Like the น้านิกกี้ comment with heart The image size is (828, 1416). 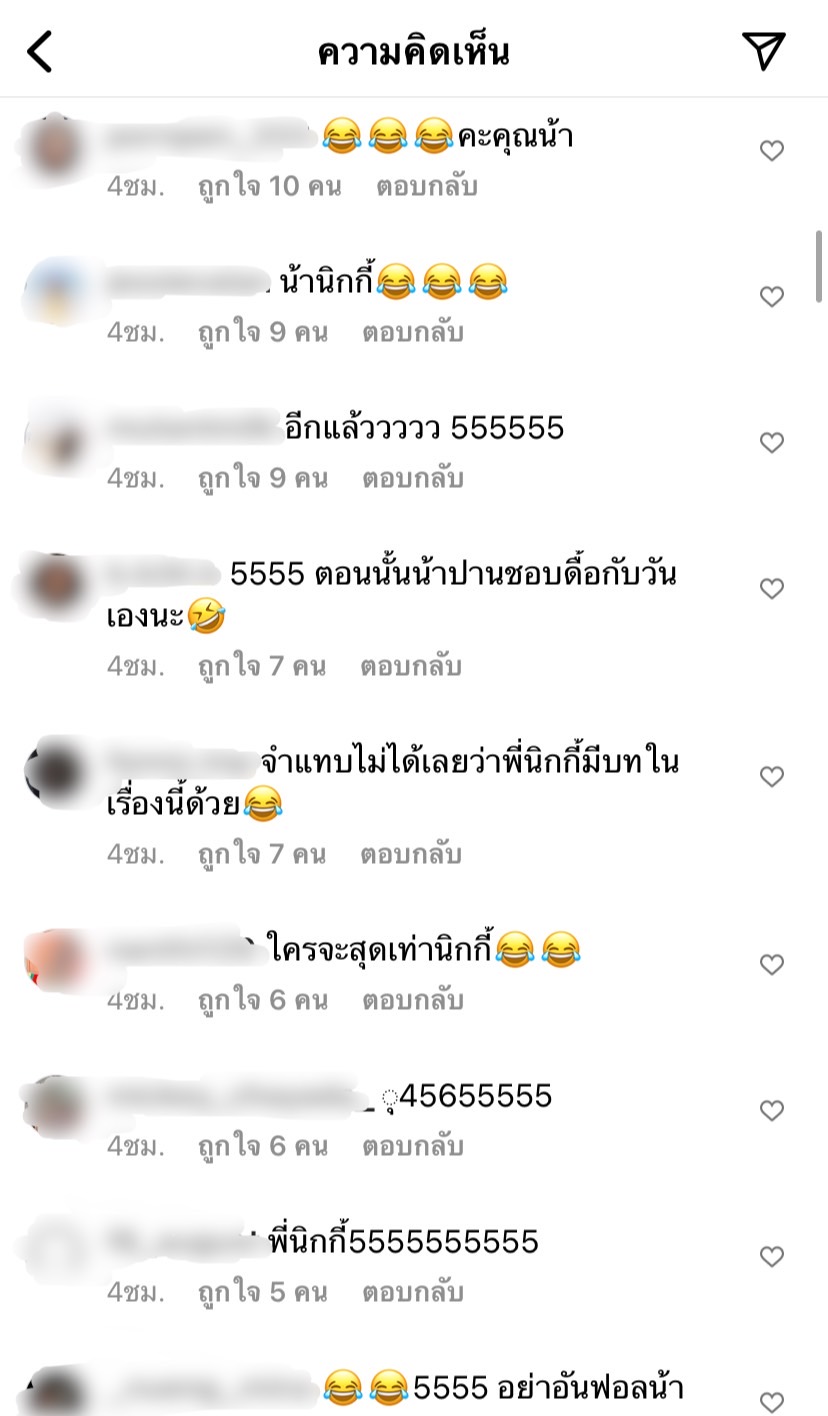(x=771, y=297)
